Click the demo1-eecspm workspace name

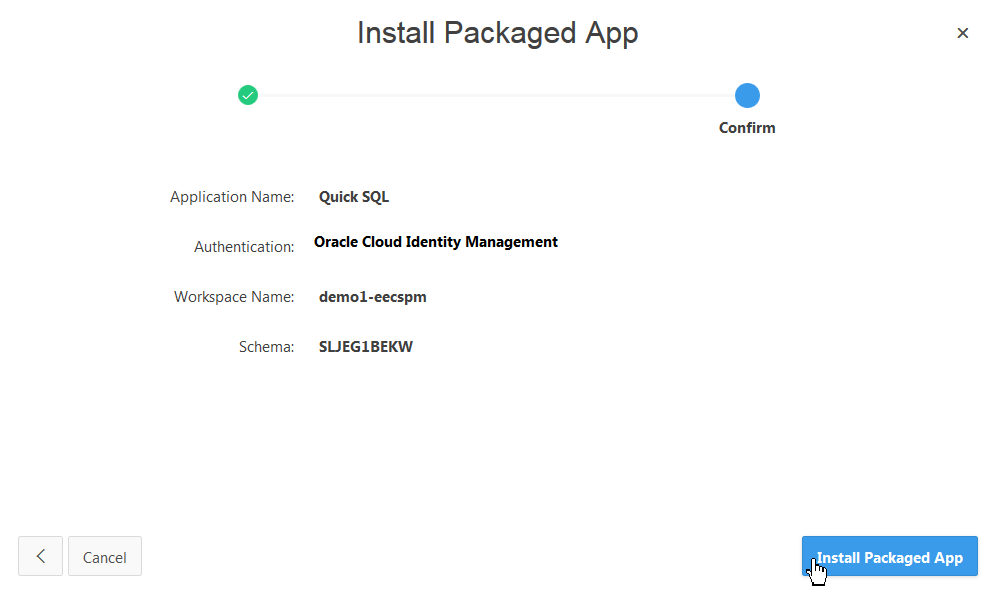[372, 296]
